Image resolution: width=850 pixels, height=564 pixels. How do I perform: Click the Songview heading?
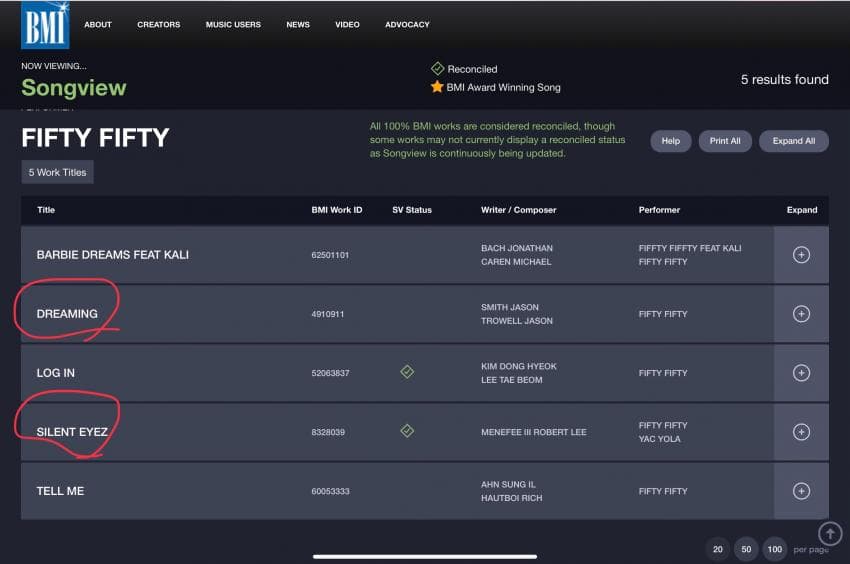pyautogui.click(x=74, y=88)
